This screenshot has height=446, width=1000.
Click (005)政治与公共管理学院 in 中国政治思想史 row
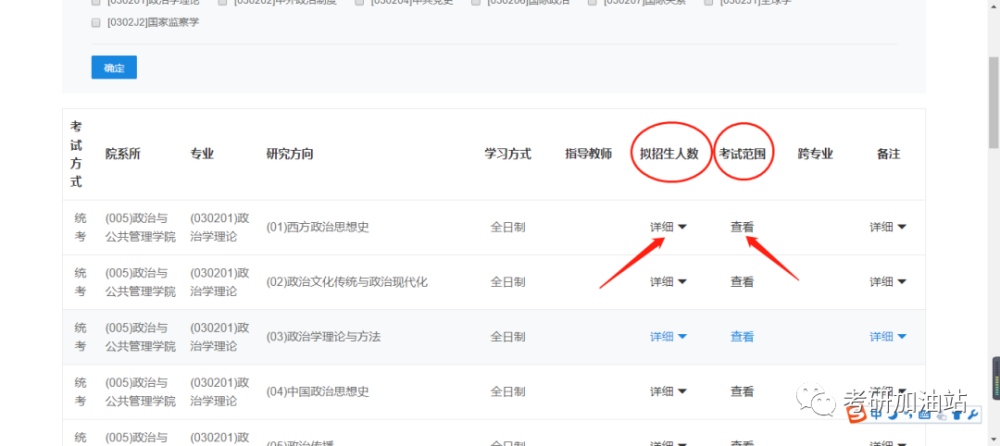pyautogui.click(x=140, y=392)
